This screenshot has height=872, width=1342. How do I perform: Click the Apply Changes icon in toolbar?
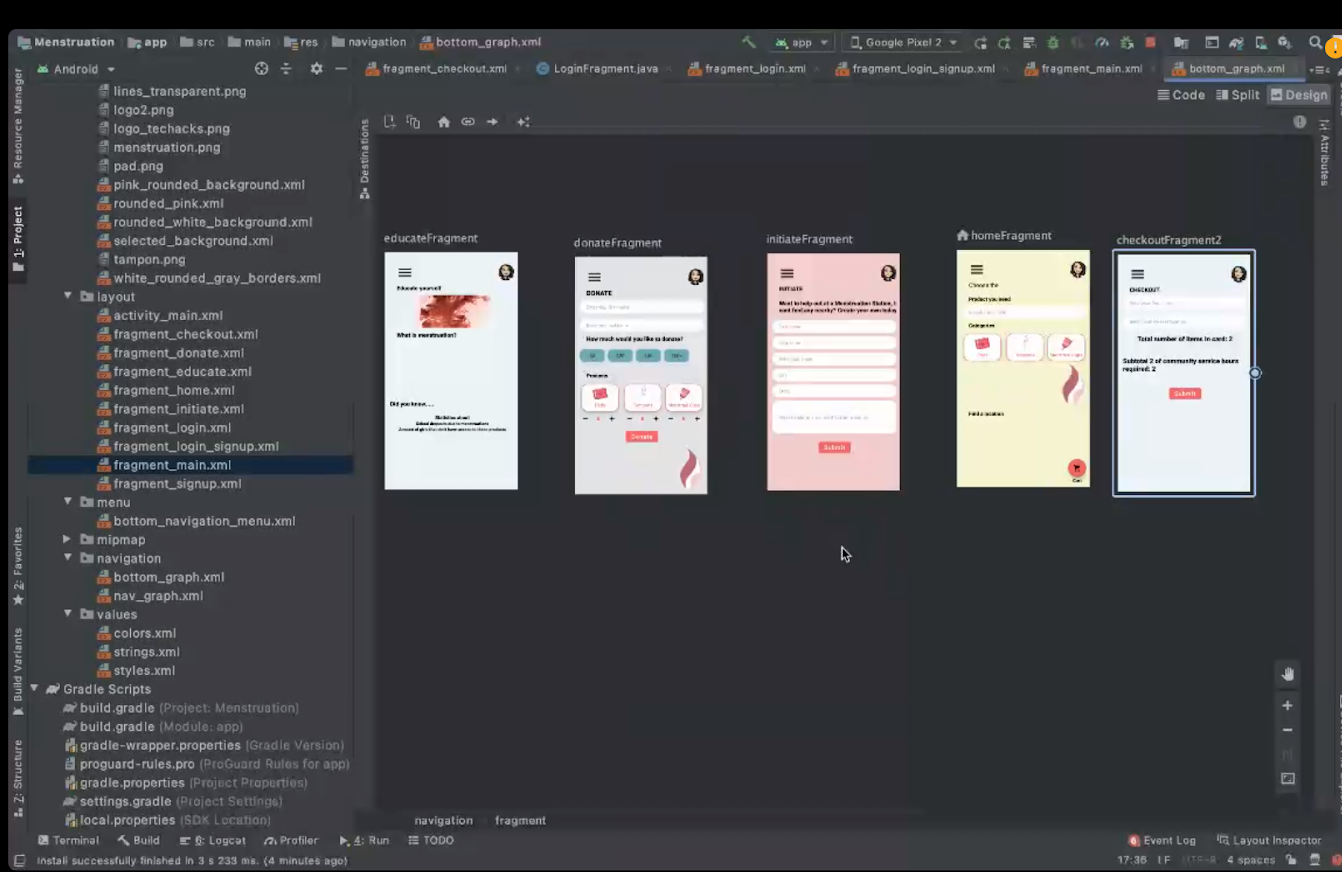pyautogui.click(x=1004, y=43)
